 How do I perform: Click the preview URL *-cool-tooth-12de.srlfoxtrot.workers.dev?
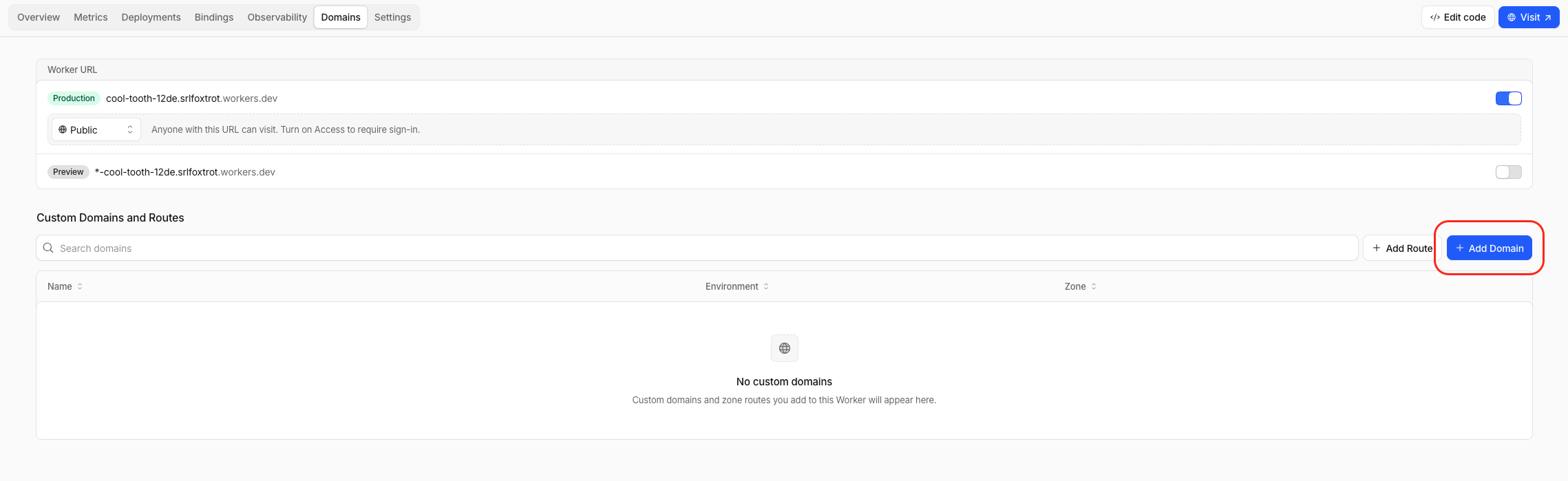tap(185, 172)
